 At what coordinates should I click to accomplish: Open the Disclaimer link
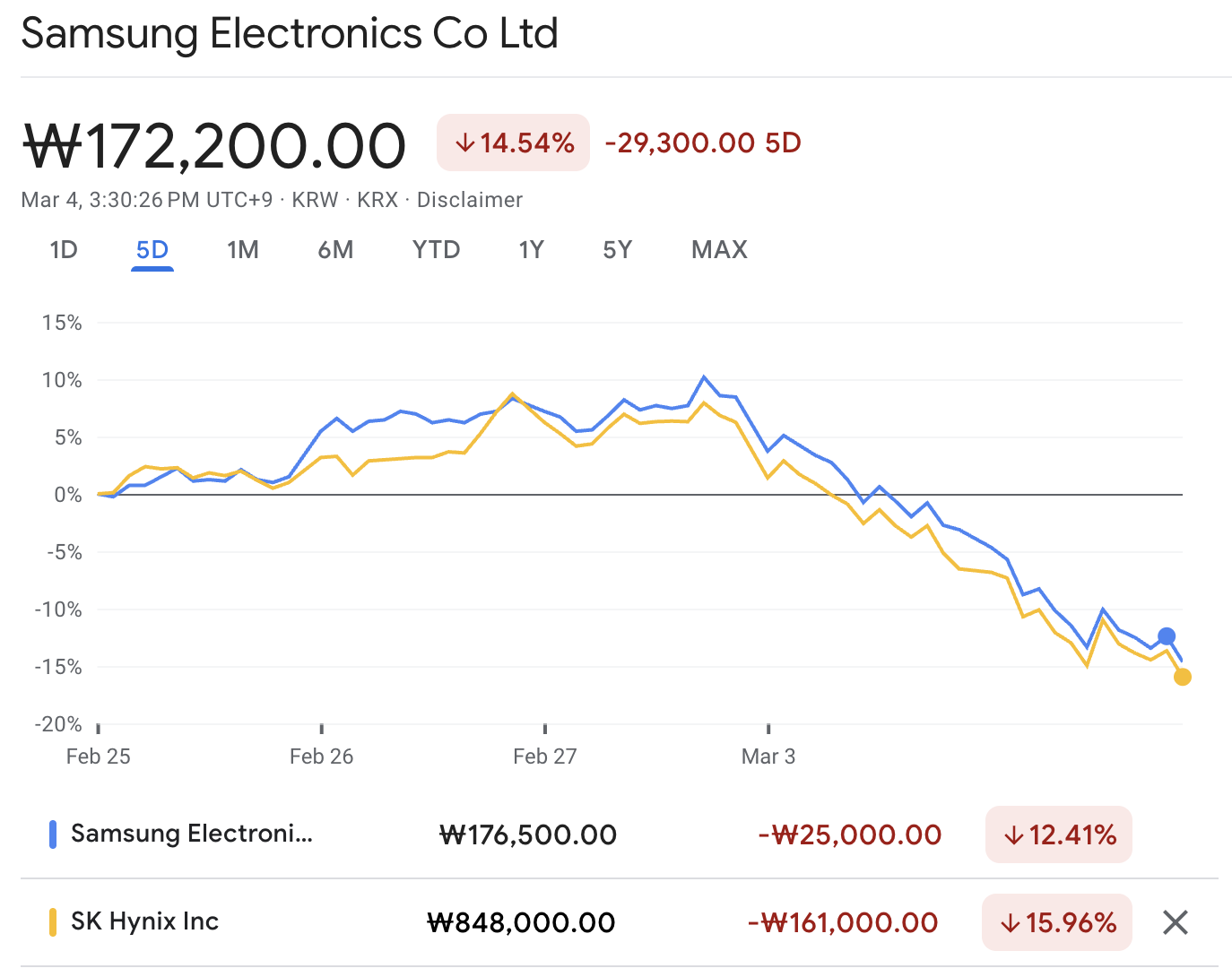click(469, 200)
